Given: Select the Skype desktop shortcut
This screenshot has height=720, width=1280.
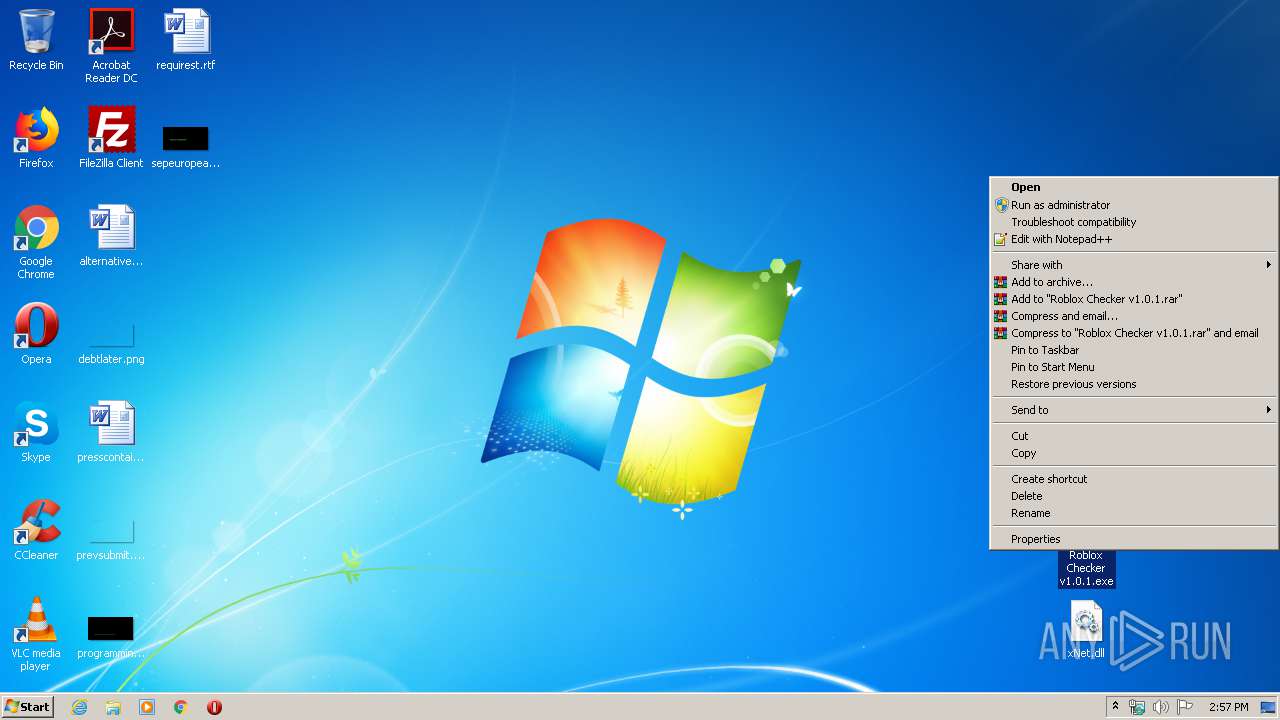Looking at the screenshot, I should click(36, 432).
